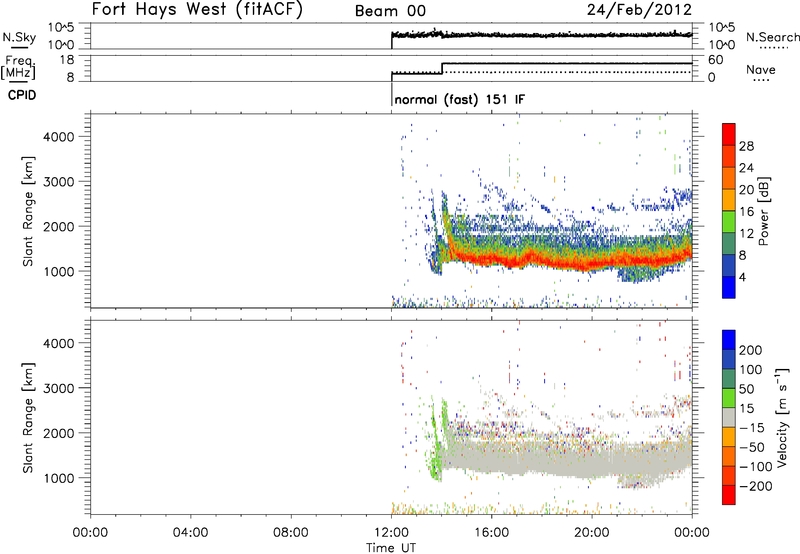Click the '12:00' time axis label
800x554 pixels.
coord(391,533)
